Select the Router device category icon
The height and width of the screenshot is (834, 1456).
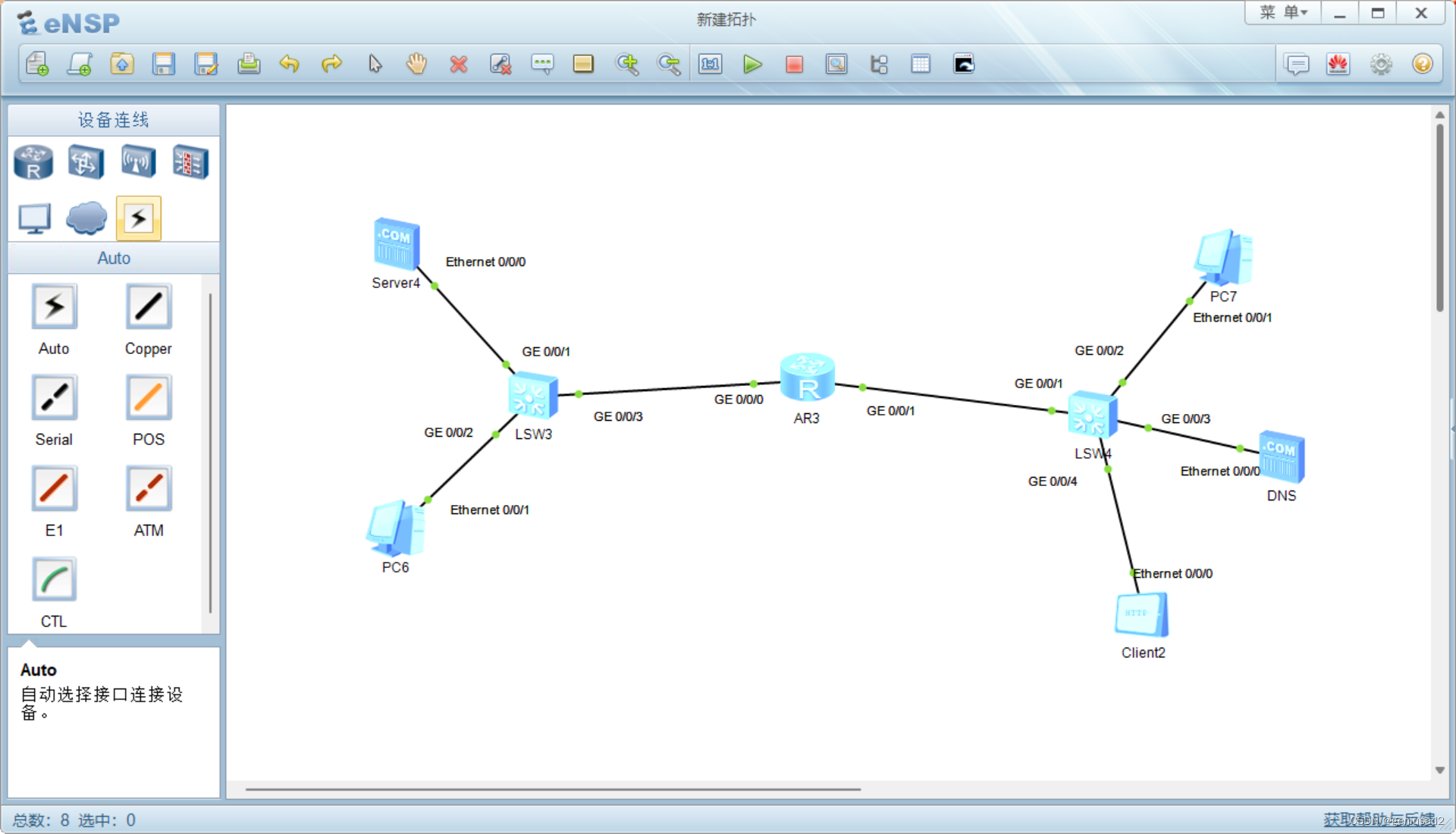[33, 162]
